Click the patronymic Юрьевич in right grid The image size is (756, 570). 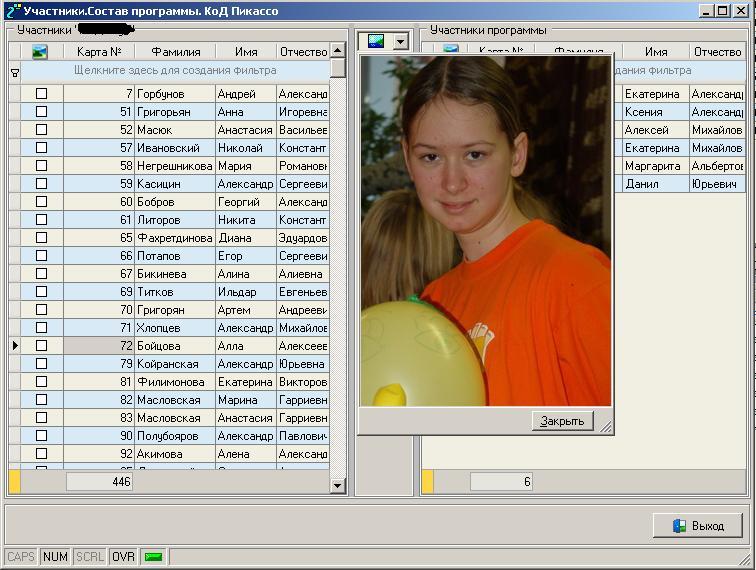(x=717, y=183)
